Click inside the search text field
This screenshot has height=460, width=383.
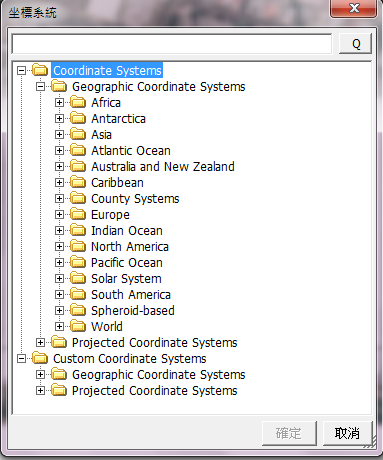coord(172,44)
